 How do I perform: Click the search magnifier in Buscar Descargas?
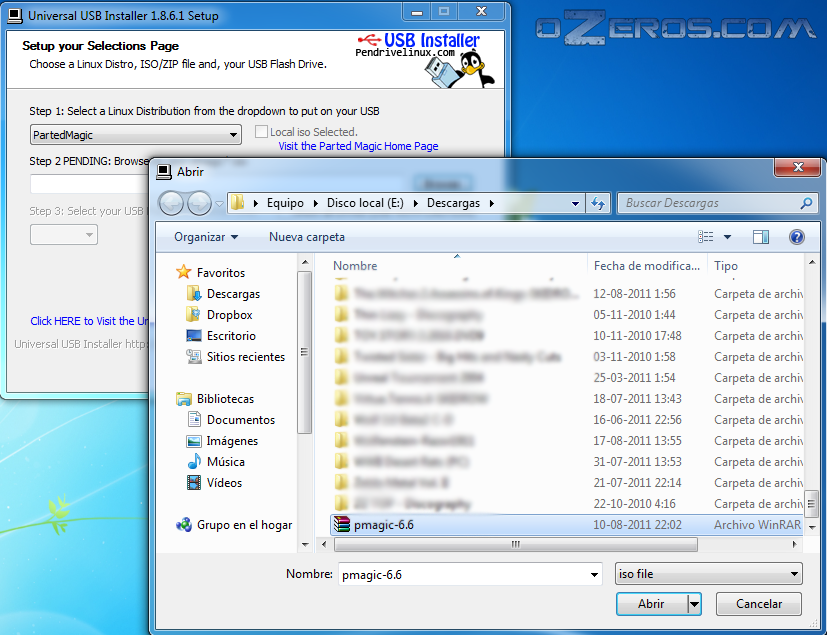(x=806, y=203)
